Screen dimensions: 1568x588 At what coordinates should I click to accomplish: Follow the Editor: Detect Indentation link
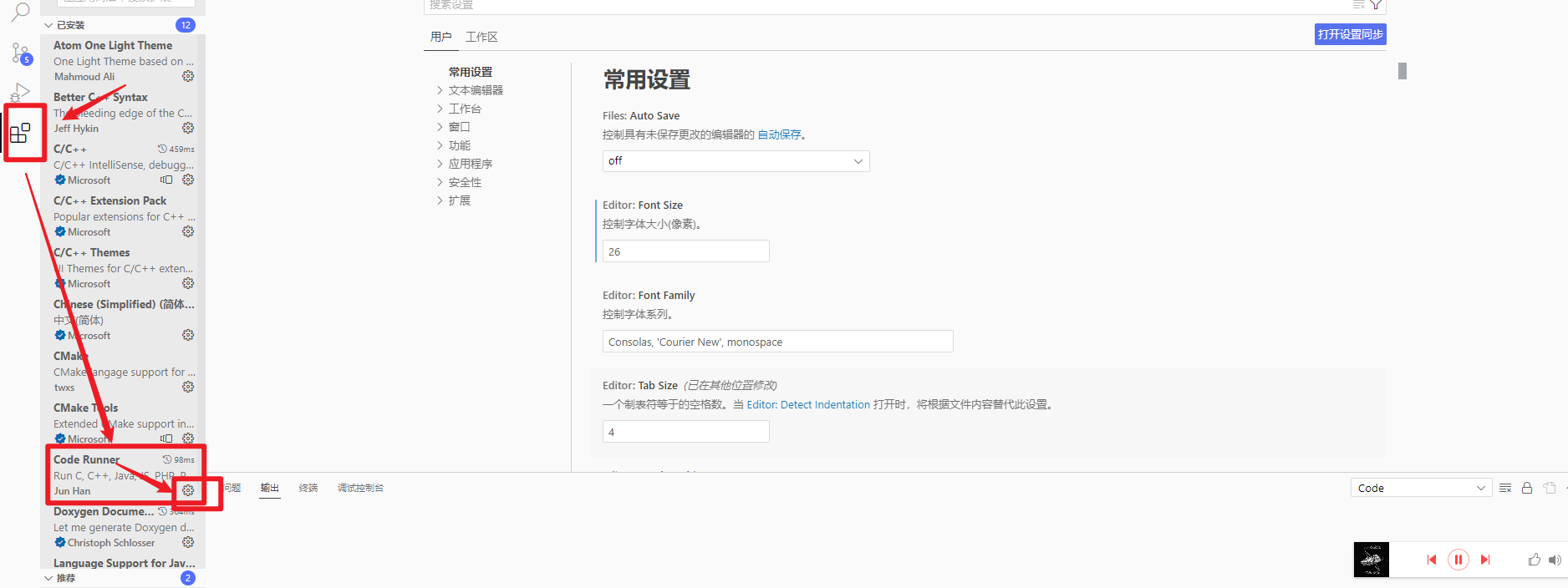[x=808, y=404]
